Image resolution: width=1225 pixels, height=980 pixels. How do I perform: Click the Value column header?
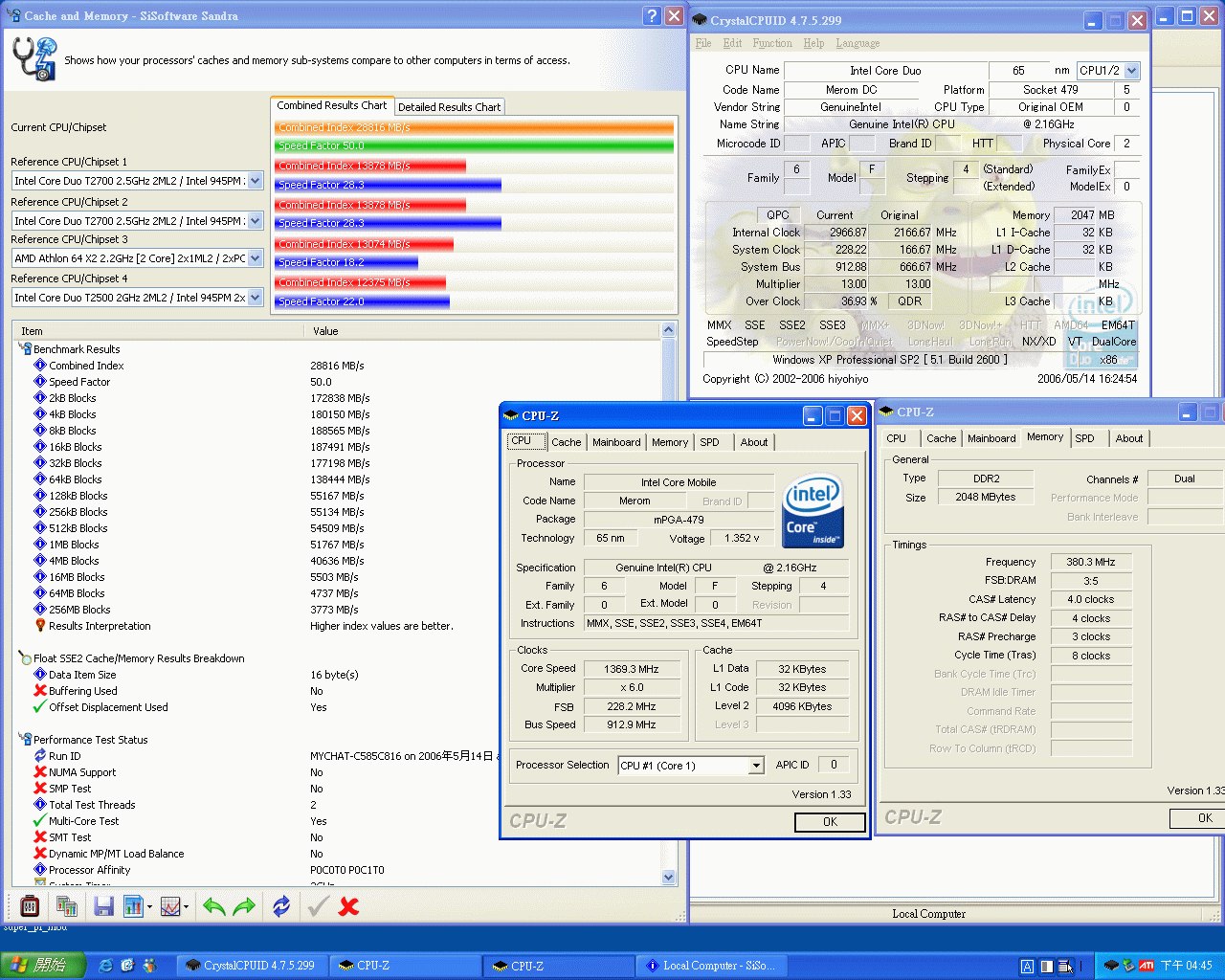[x=482, y=331]
